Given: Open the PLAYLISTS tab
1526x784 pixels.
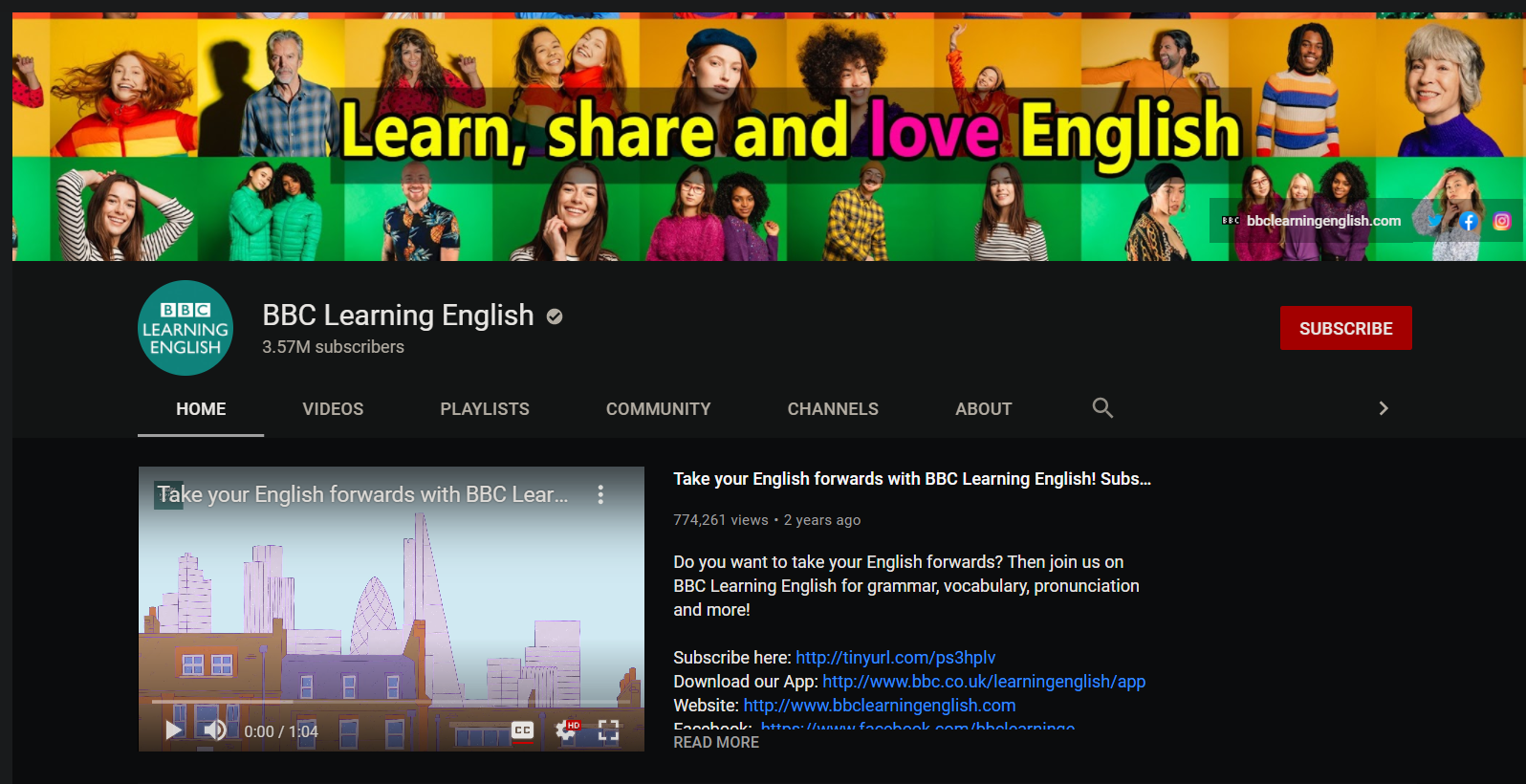Looking at the screenshot, I should 485,409.
